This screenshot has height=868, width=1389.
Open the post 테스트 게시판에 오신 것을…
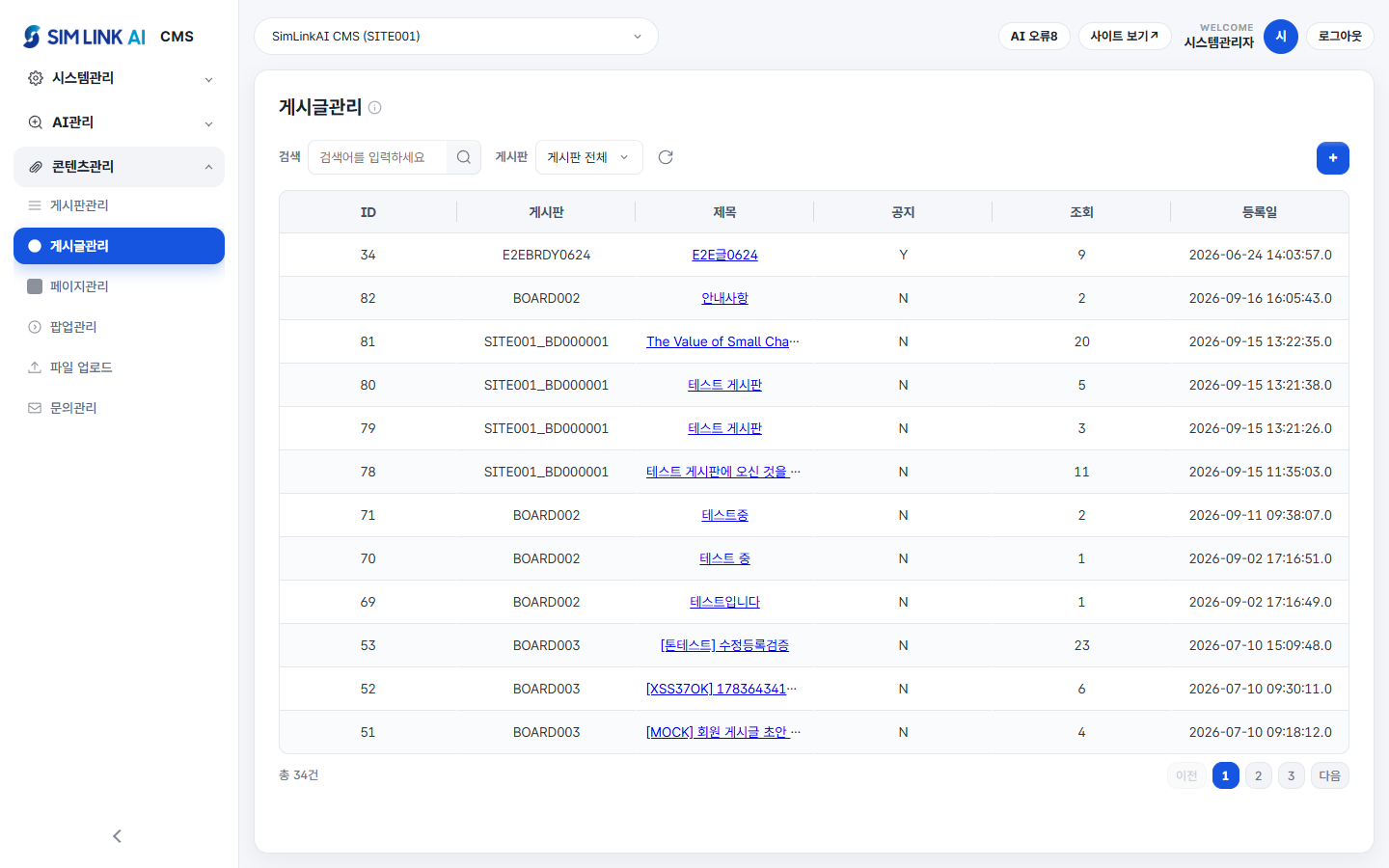(x=723, y=472)
